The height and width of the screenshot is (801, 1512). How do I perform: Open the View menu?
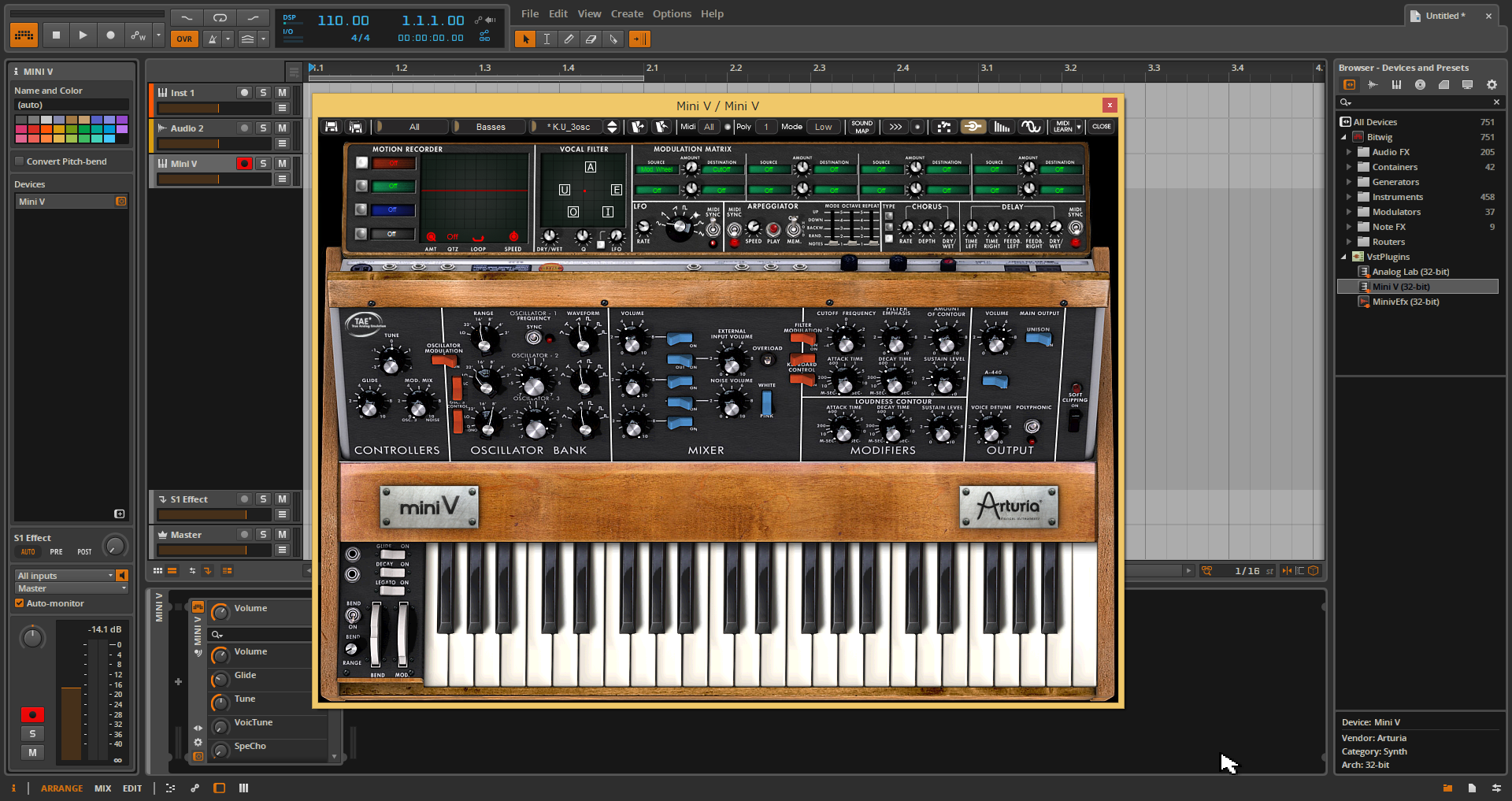tap(589, 13)
